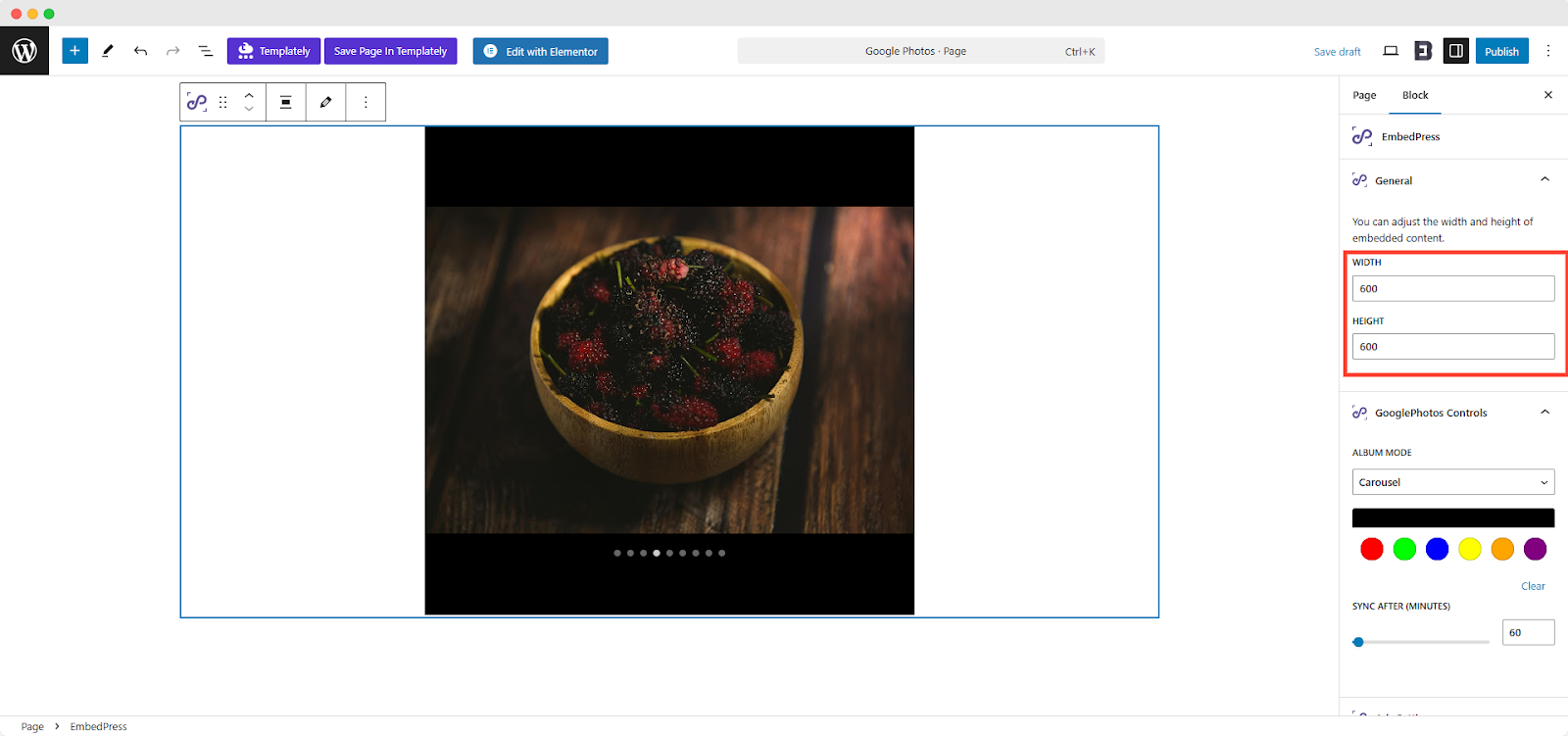Click the edit URL pencil icon
Image resolution: width=1568 pixels, height=736 pixels.
325,102
